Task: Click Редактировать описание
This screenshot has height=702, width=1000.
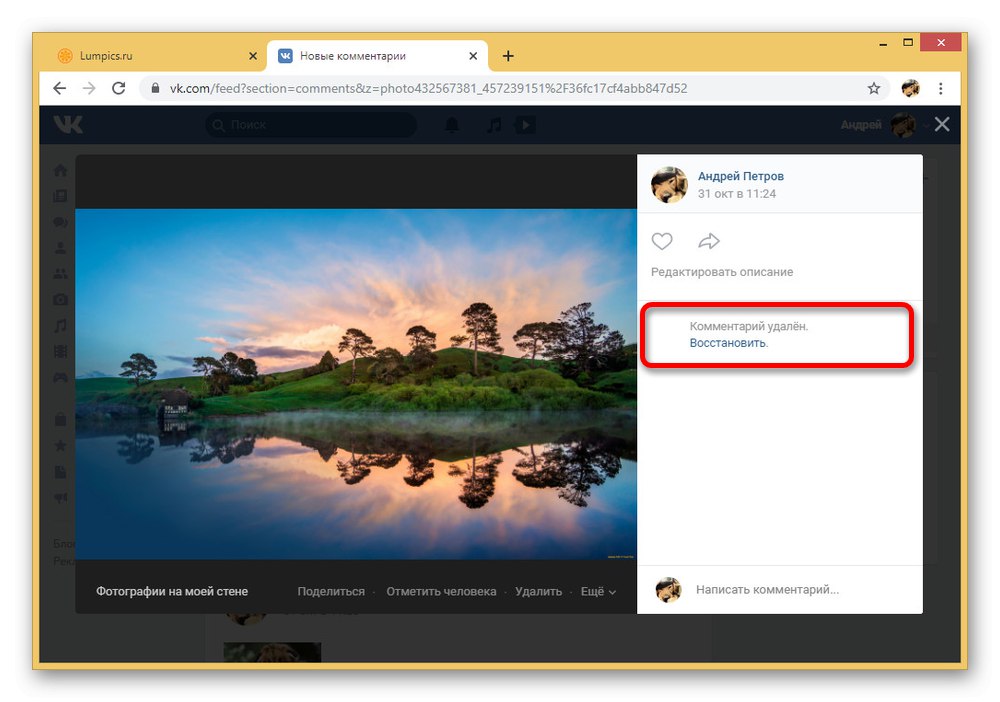Action: coord(722,272)
